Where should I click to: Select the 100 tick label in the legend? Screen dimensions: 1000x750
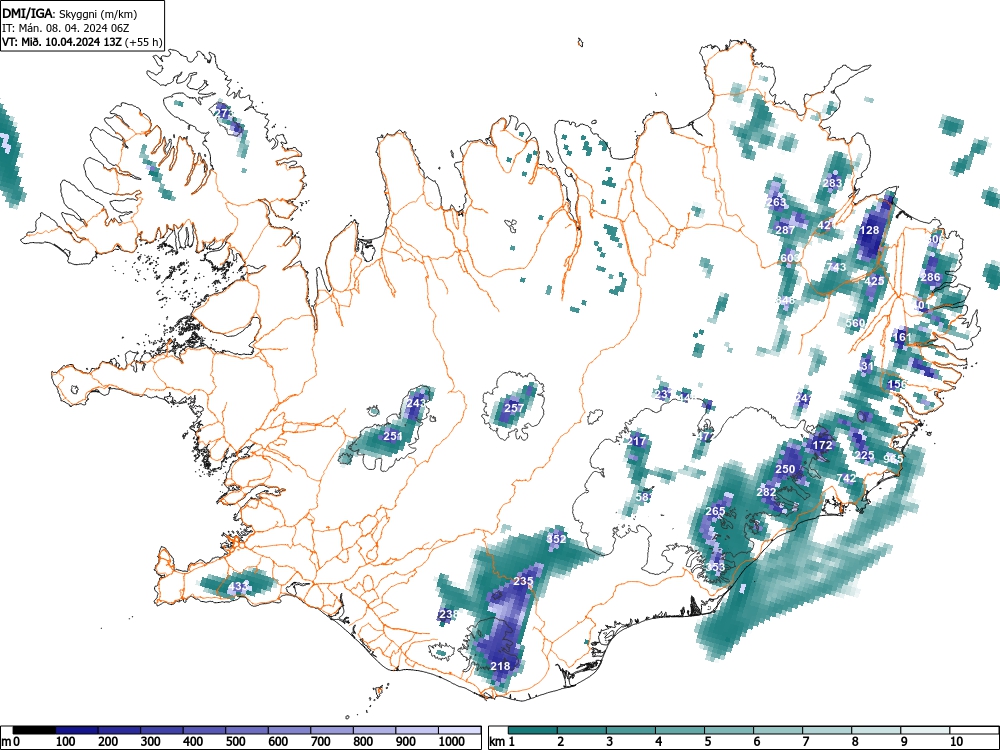coord(66,742)
